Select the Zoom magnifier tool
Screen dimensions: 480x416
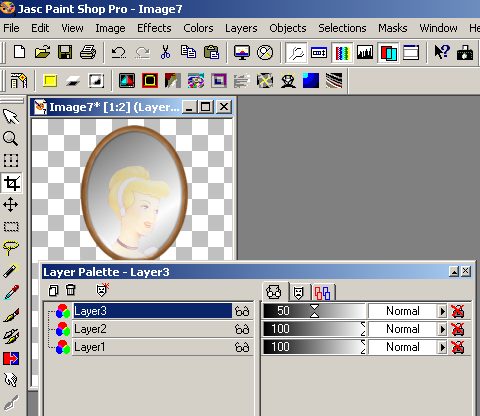pyautogui.click(x=10, y=138)
